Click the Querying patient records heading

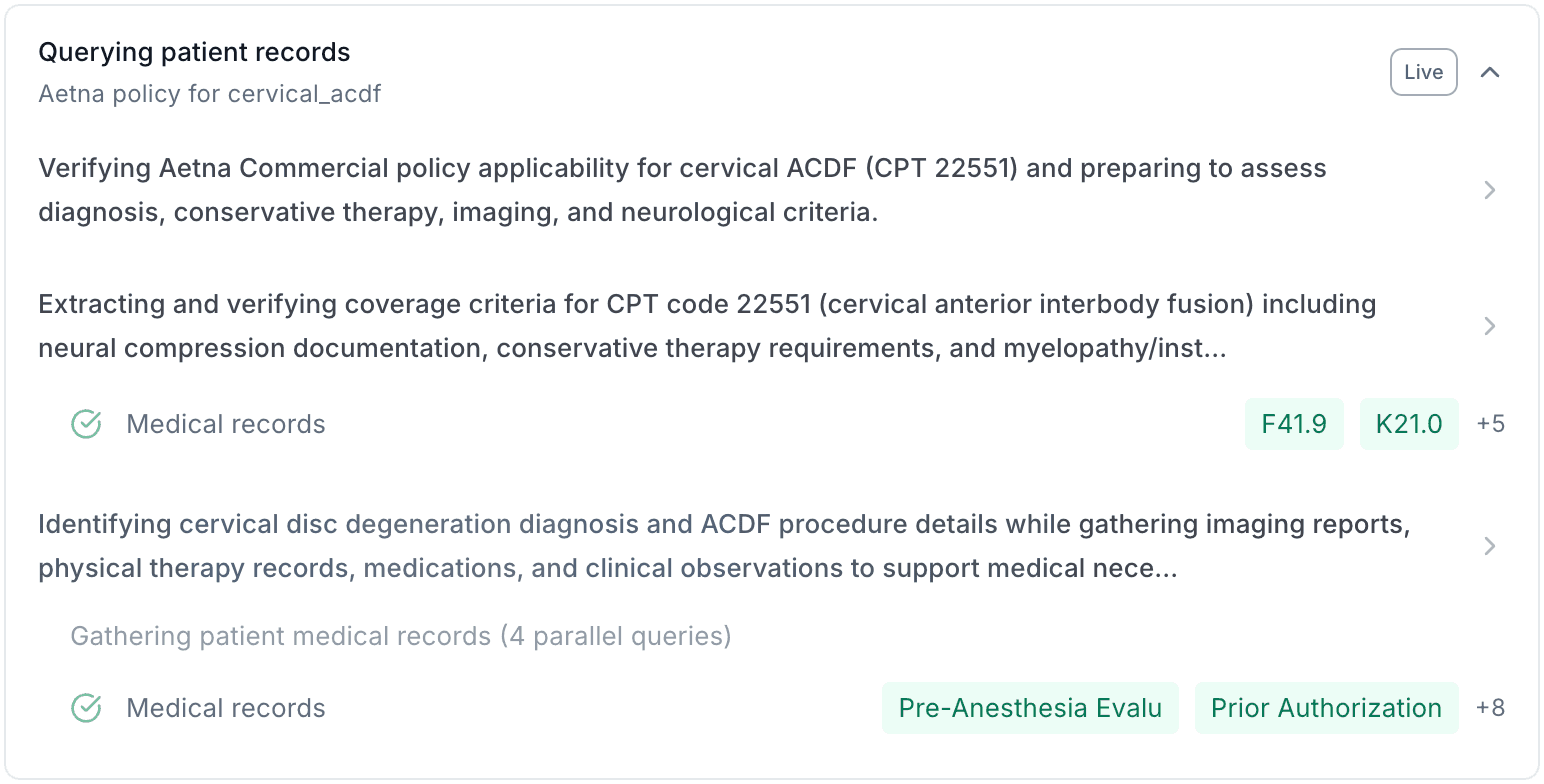[194, 52]
